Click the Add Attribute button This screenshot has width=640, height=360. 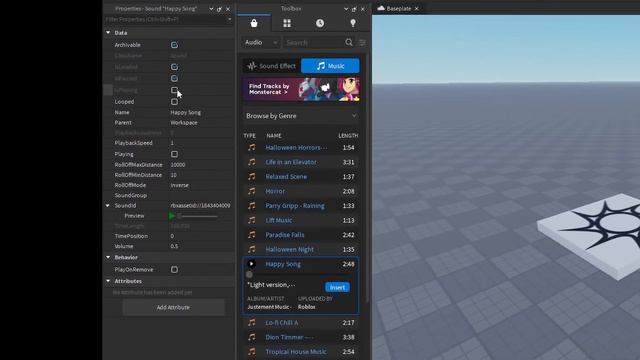(173, 307)
